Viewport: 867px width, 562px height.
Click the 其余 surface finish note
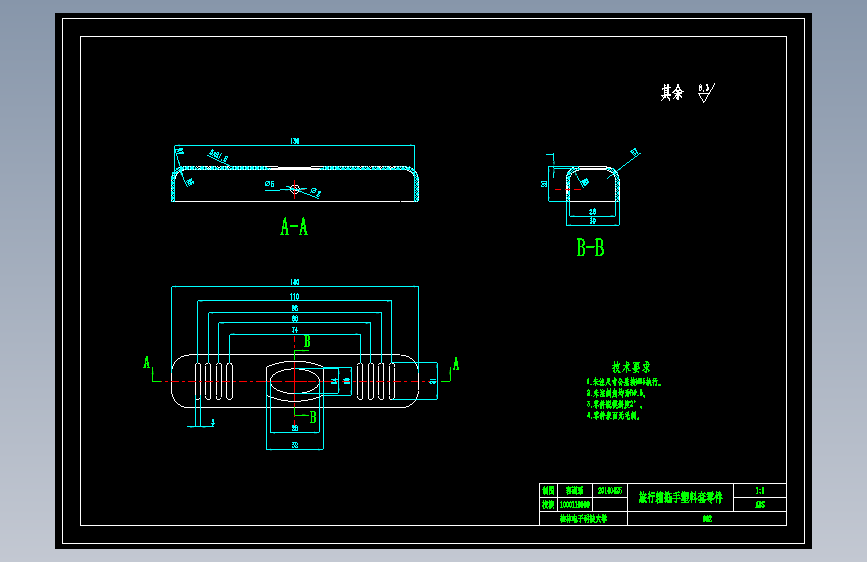click(x=672, y=92)
